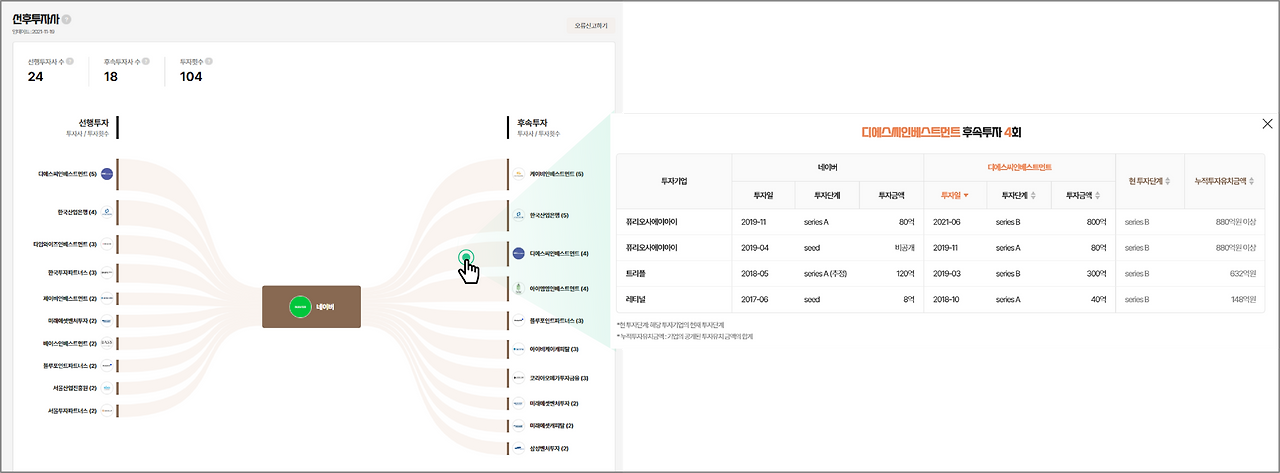Click the 후속투자 column heading
Screen dimensions: 1280x473
click(533, 122)
